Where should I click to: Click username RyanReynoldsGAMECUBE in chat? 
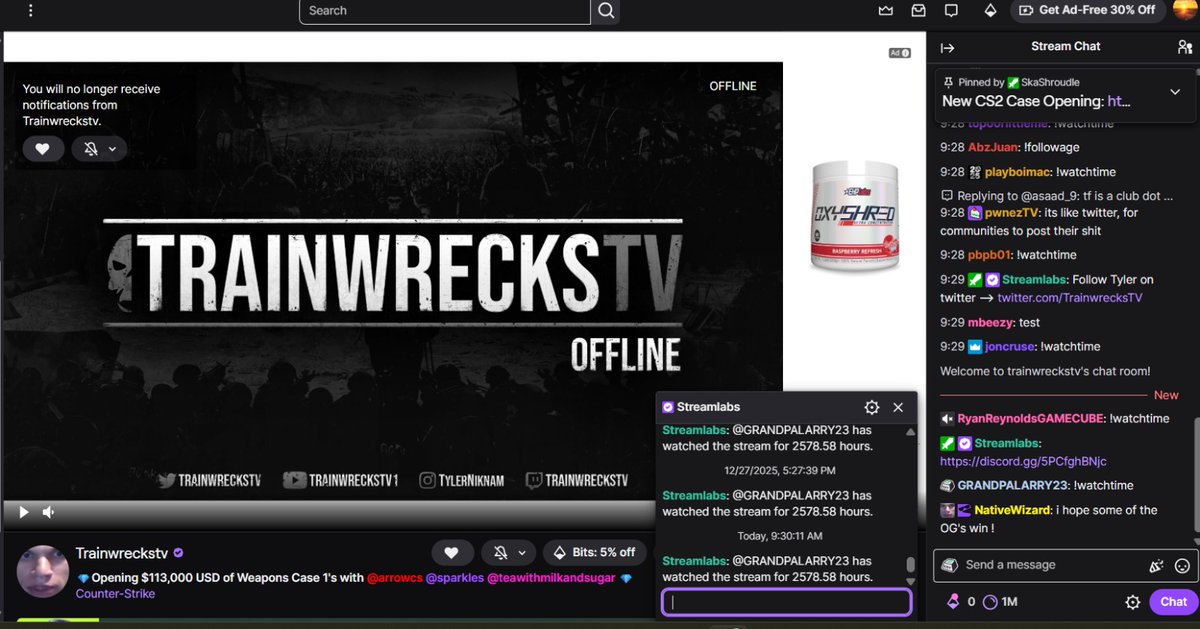[x=1030, y=419]
